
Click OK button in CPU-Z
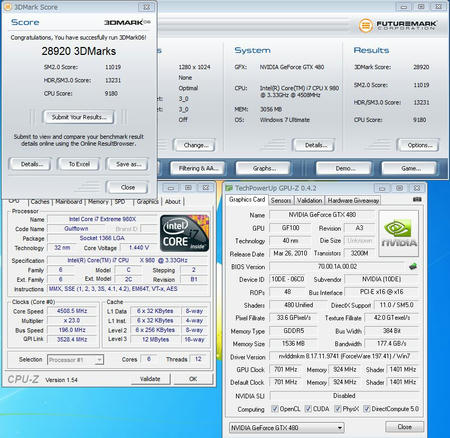click(193, 379)
